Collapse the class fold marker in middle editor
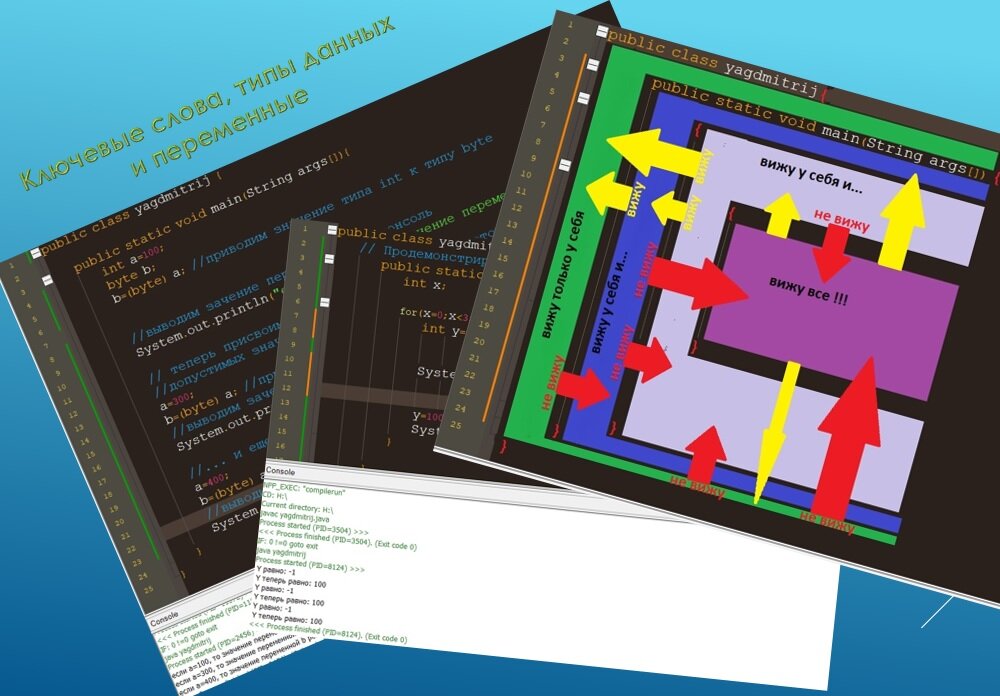 (332, 230)
